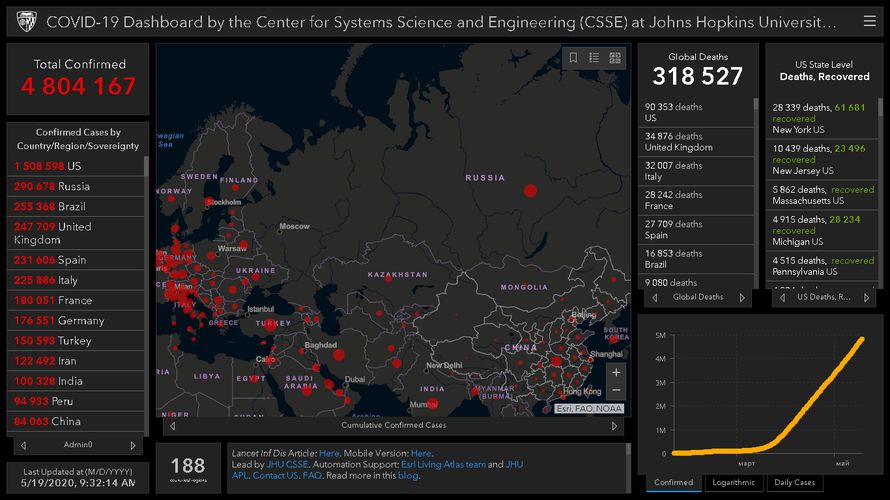
Task: Go to next map view after Cumulative Confirmed Cases
Action: pyautogui.click(x=614, y=426)
